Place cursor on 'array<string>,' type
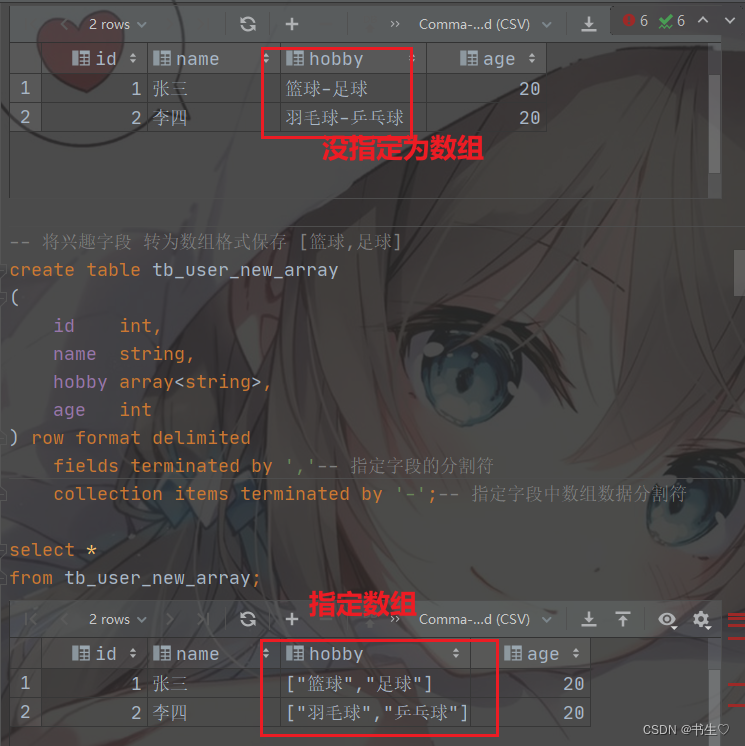 195,382
